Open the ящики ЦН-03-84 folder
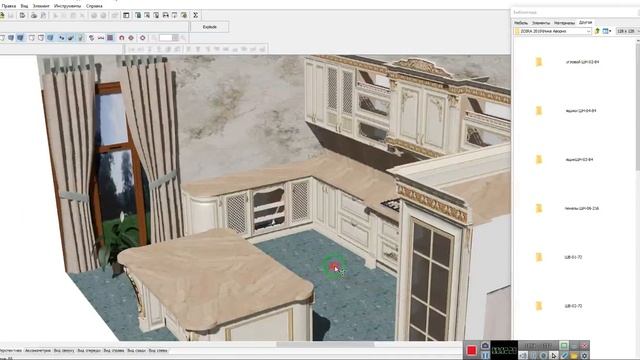This screenshot has height=360, width=640. pyautogui.click(x=579, y=160)
